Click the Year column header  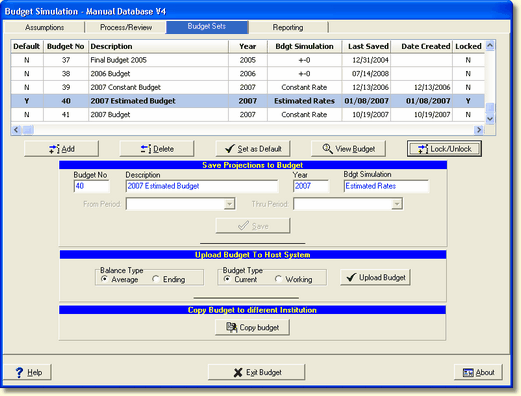248,46
